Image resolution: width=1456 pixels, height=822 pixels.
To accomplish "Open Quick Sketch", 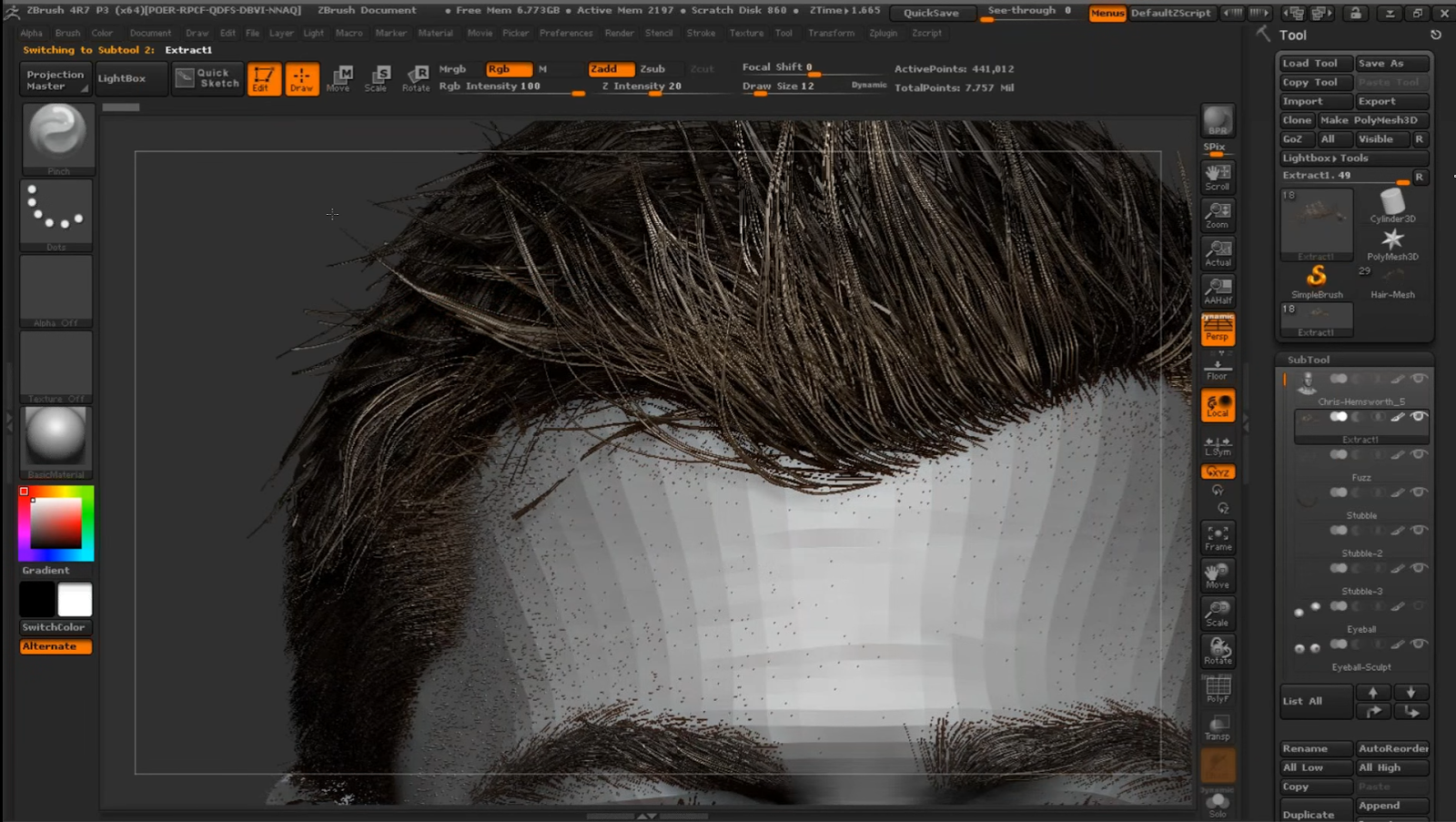I will coord(208,78).
